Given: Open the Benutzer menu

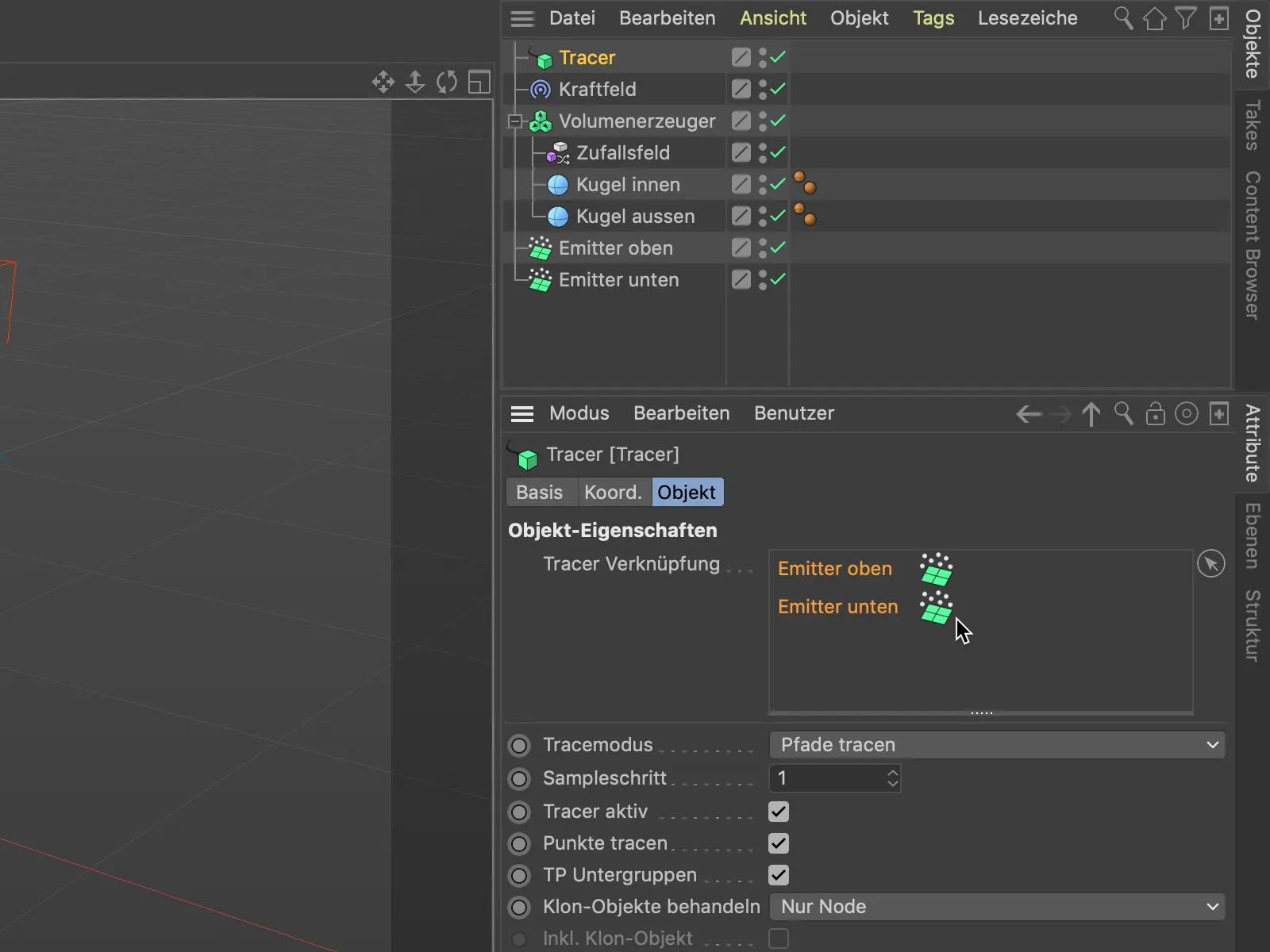Looking at the screenshot, I should pyautogui.click(x=795, y=413).
